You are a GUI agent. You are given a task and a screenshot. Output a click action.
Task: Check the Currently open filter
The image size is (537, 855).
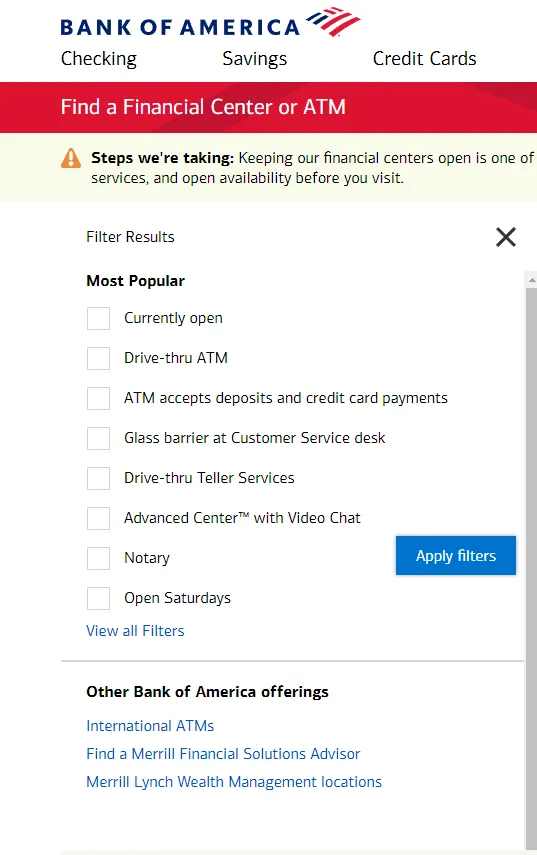pyautogui.click(x=99, y=318)
